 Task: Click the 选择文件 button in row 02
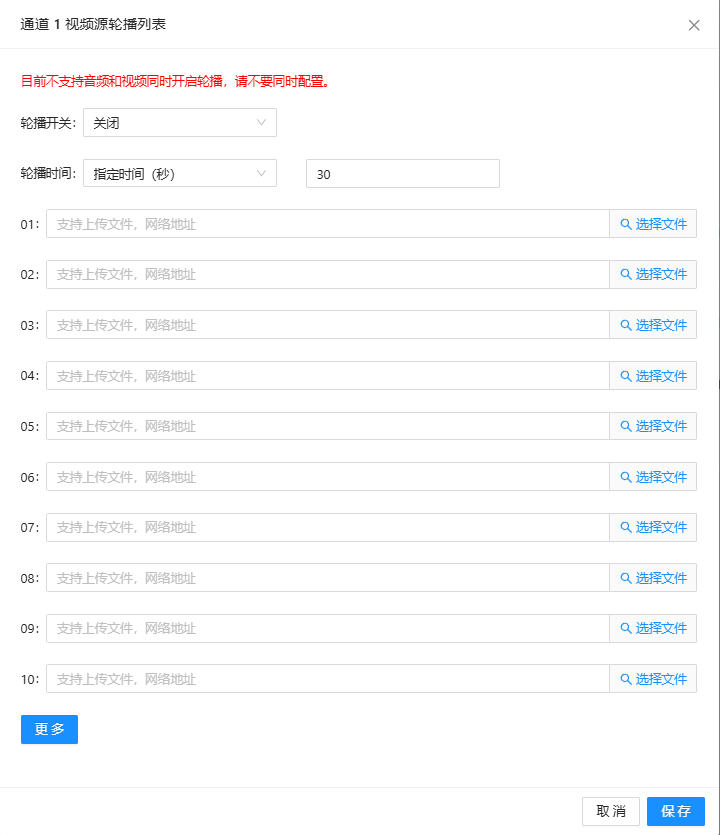point(653,274)
